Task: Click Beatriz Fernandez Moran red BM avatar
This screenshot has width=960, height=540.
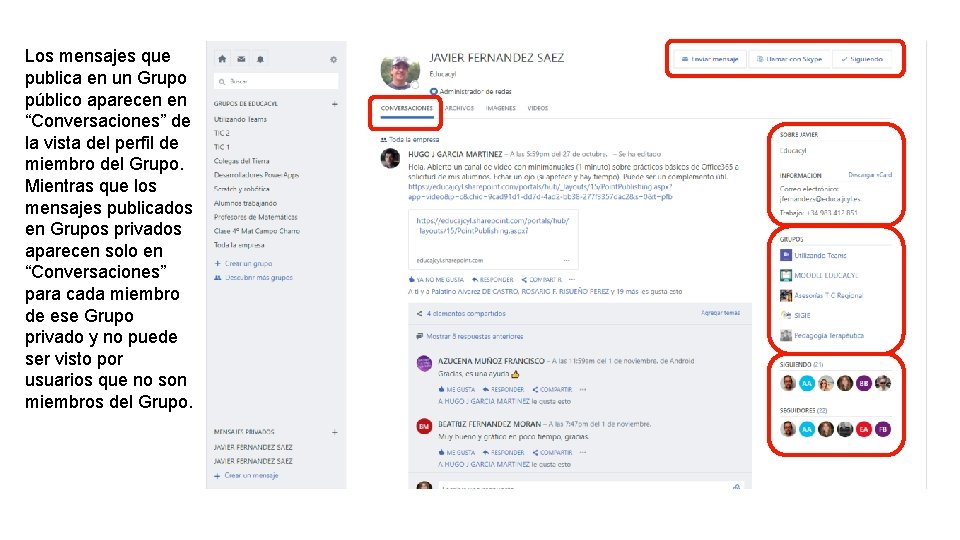Action: click(x=424, y=426)
